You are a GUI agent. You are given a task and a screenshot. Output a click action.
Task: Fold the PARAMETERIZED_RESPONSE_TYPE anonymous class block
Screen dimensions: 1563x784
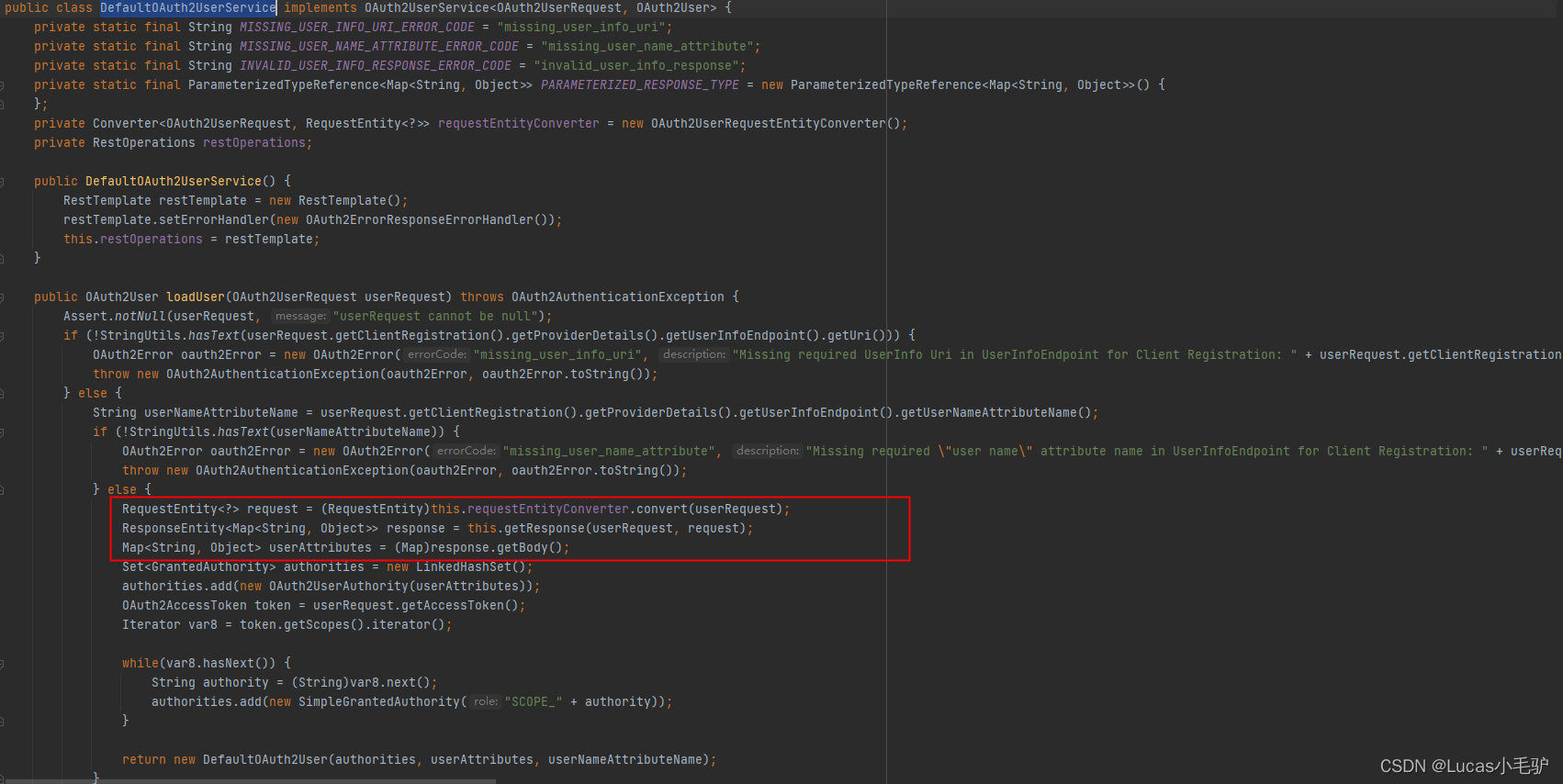click(2, 84)
